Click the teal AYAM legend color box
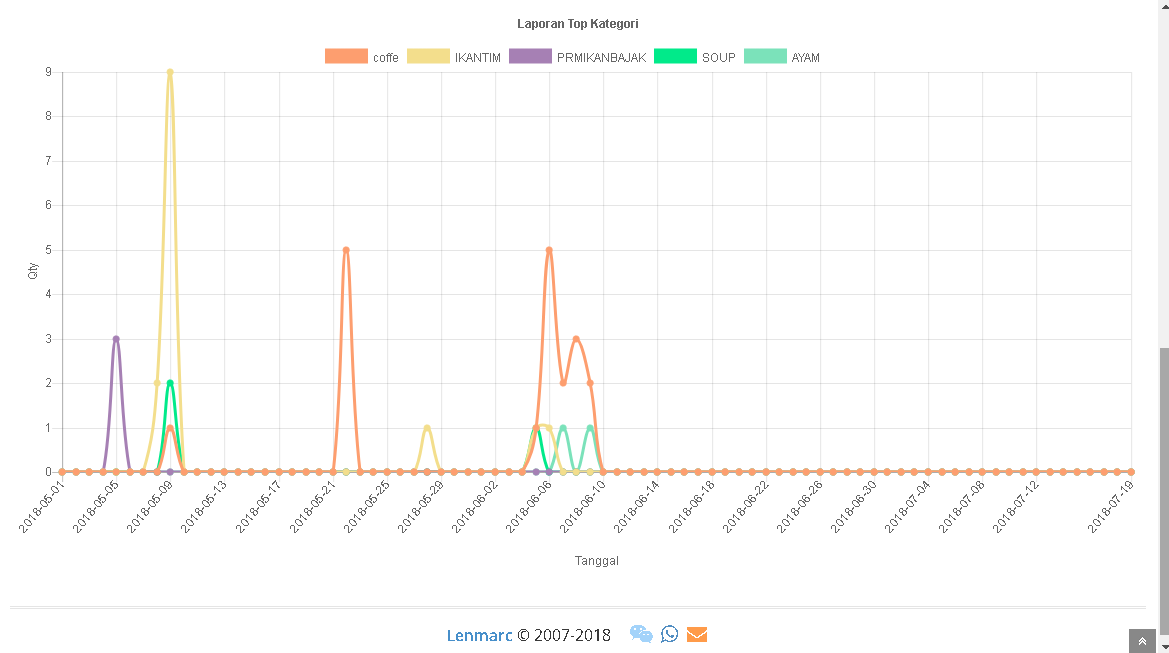This screenshot has width=1169, height=653. [765, 57]
